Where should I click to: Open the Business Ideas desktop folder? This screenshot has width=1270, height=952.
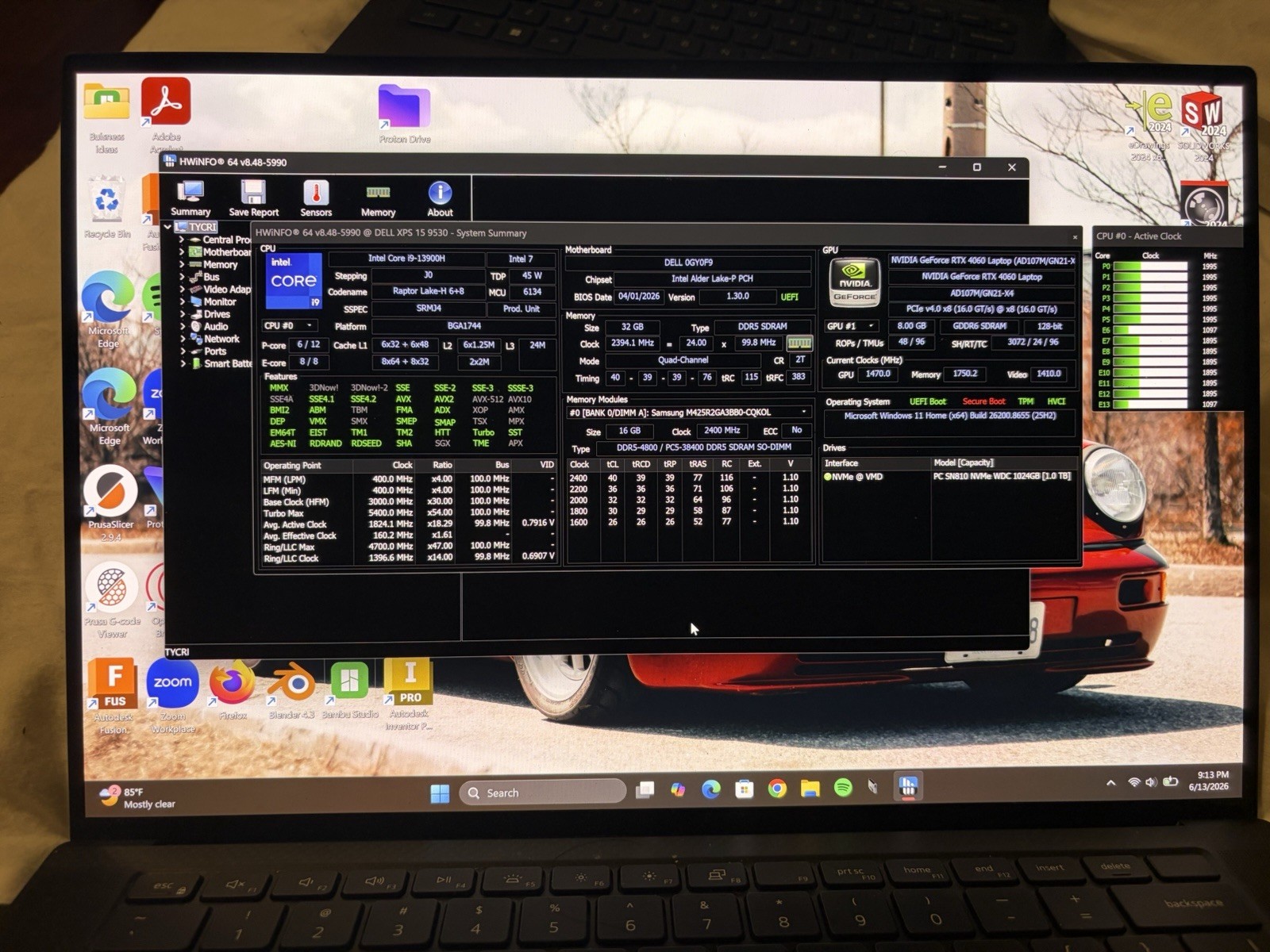tap(106, 117)
